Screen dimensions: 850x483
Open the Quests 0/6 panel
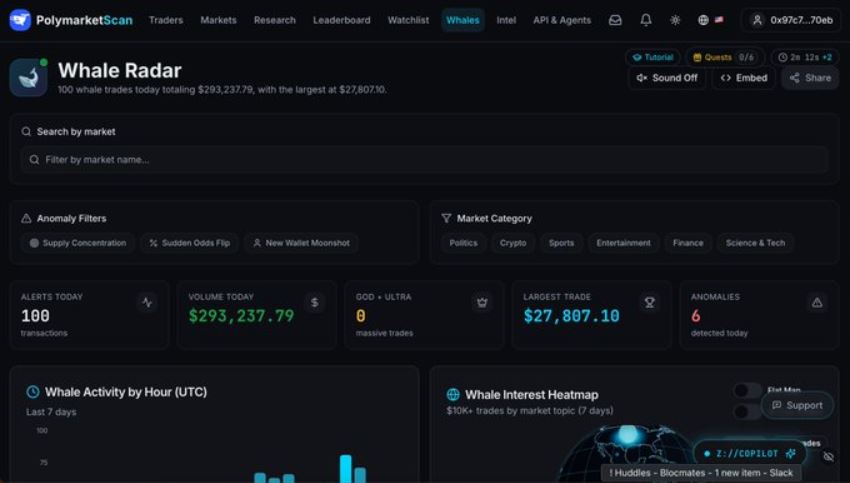click(x=723, y=57)
